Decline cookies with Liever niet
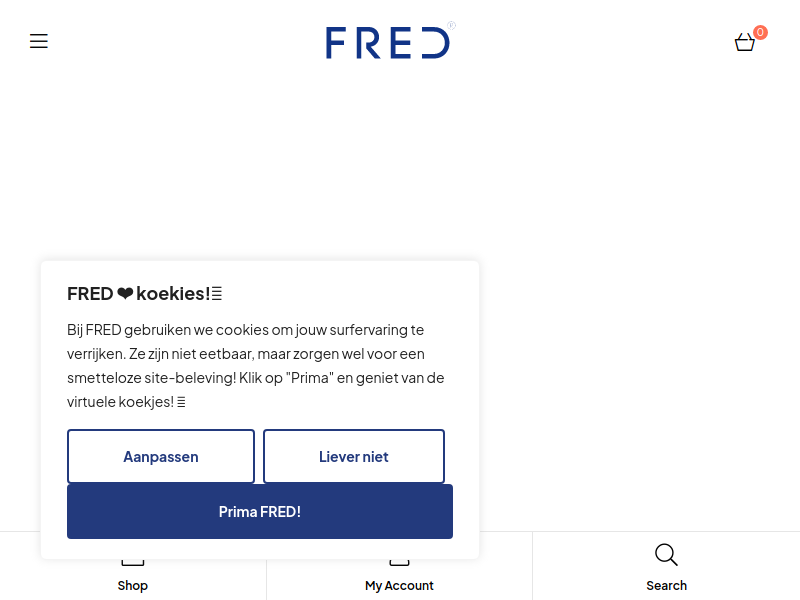 tap(354, 456)
